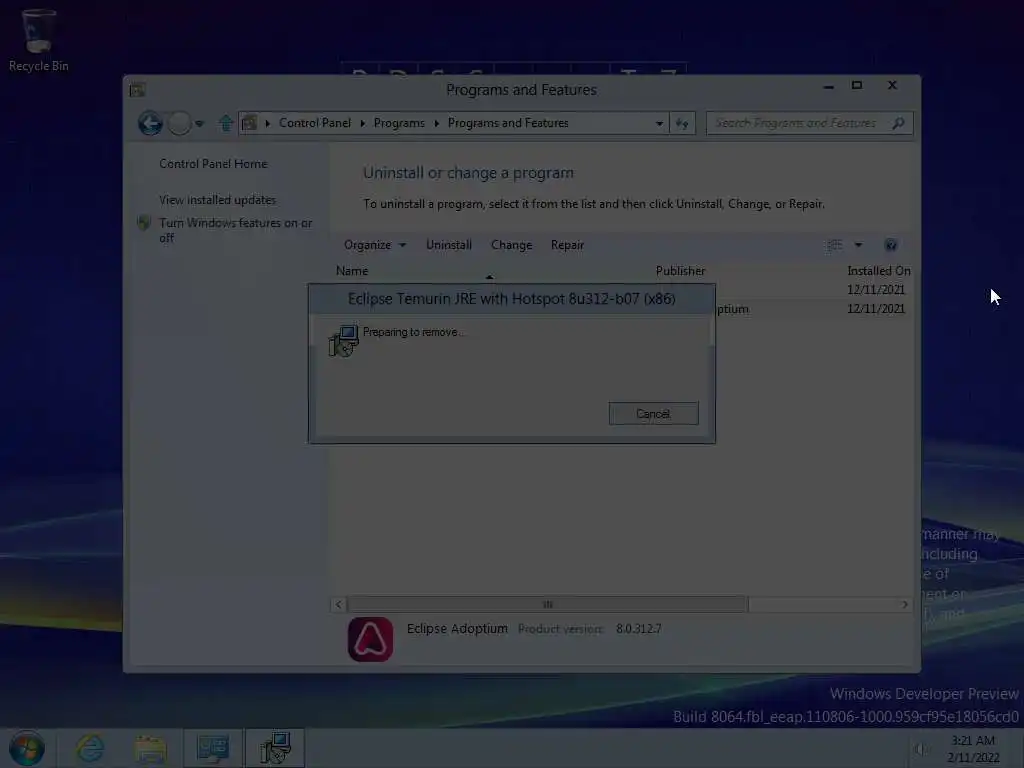Click the Programs and Features breadcrumb
The image size is (1024, 768).
pyautogui.click(x=508, y=123)
